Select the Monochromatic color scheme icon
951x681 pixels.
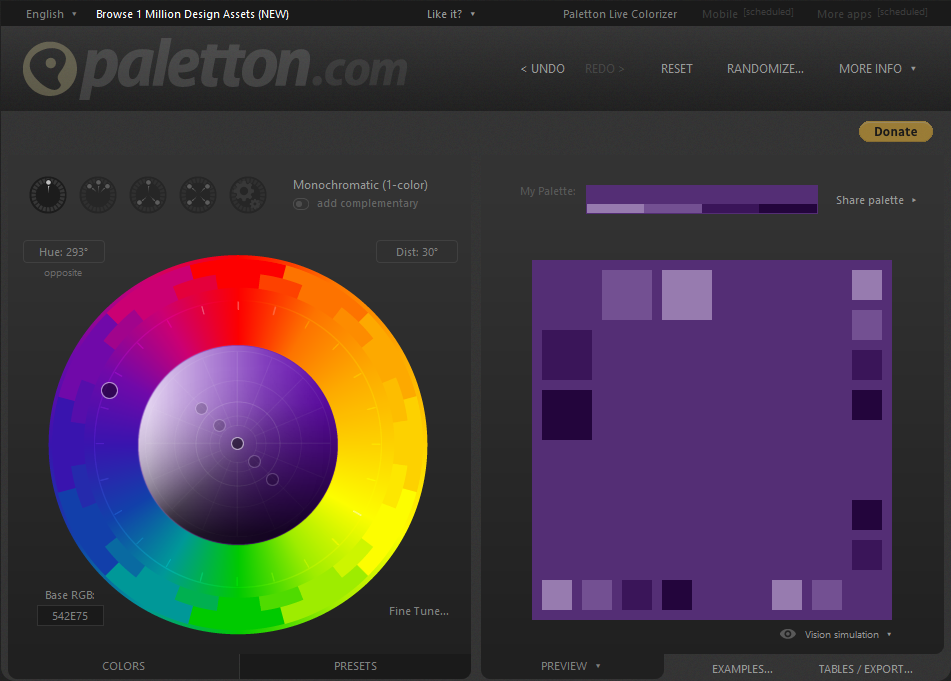pos(48,195)
